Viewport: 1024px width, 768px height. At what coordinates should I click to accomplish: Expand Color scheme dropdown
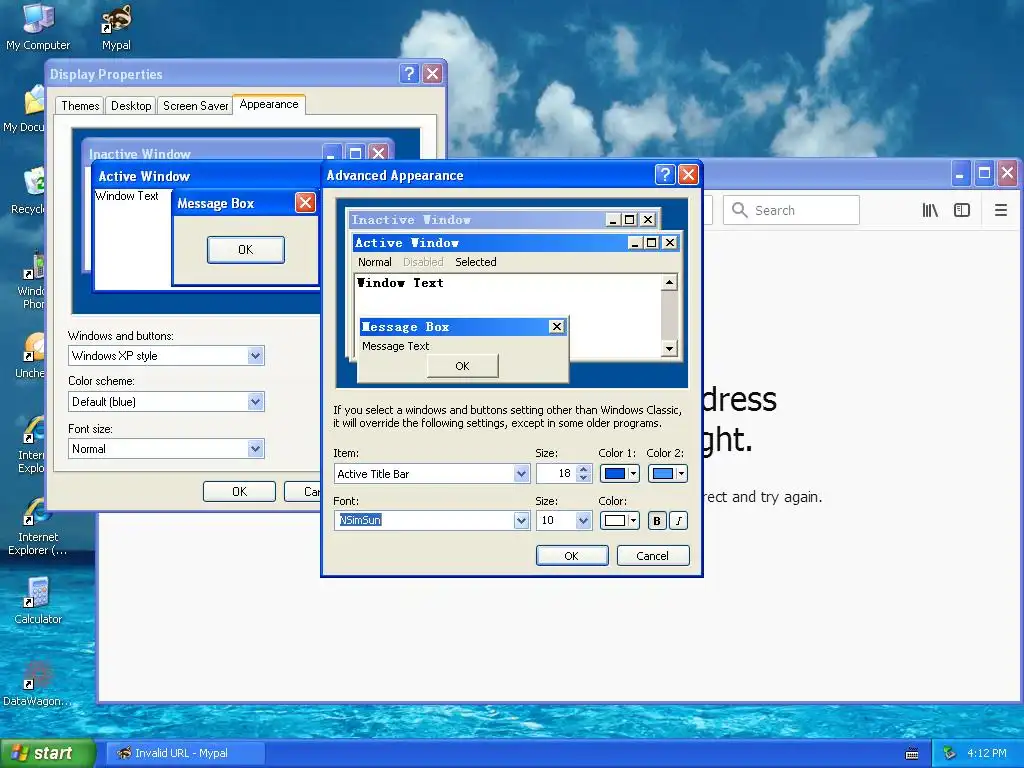[x=255, y=402]
